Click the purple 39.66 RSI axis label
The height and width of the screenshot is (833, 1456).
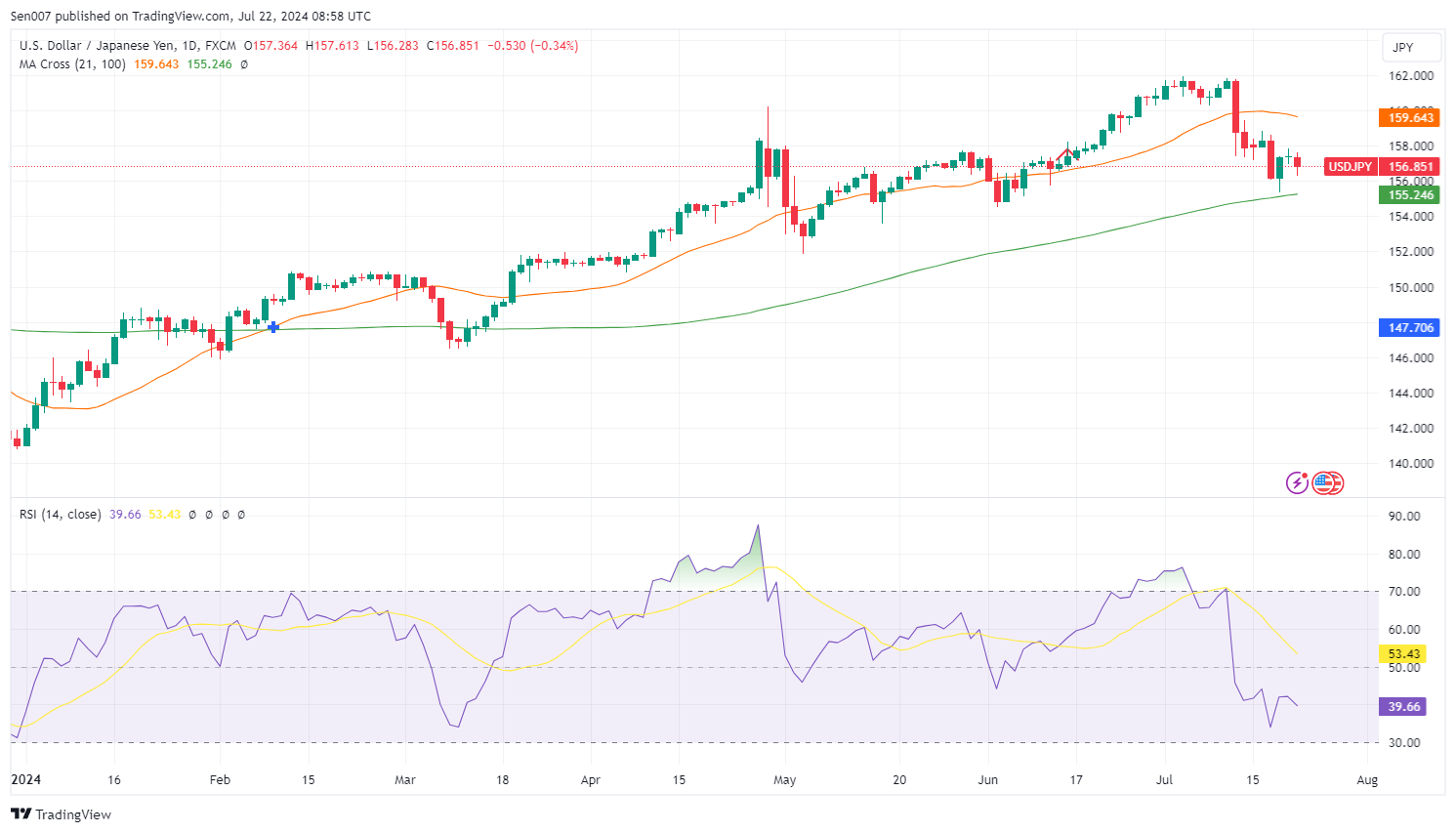(1403, 707)
